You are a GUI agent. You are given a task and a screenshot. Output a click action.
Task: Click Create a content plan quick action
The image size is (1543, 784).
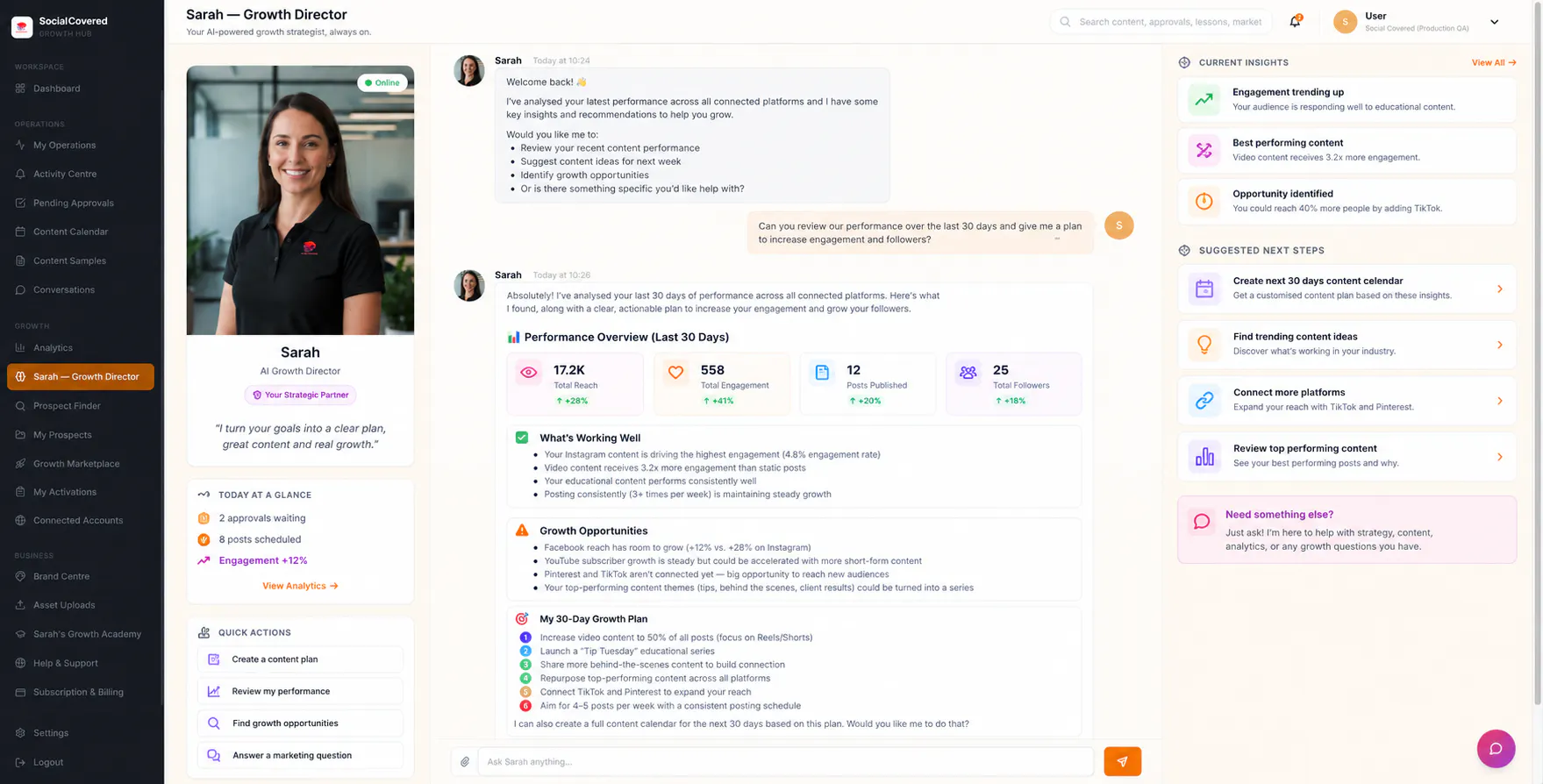pyautogui.click(x=300, y=659)
